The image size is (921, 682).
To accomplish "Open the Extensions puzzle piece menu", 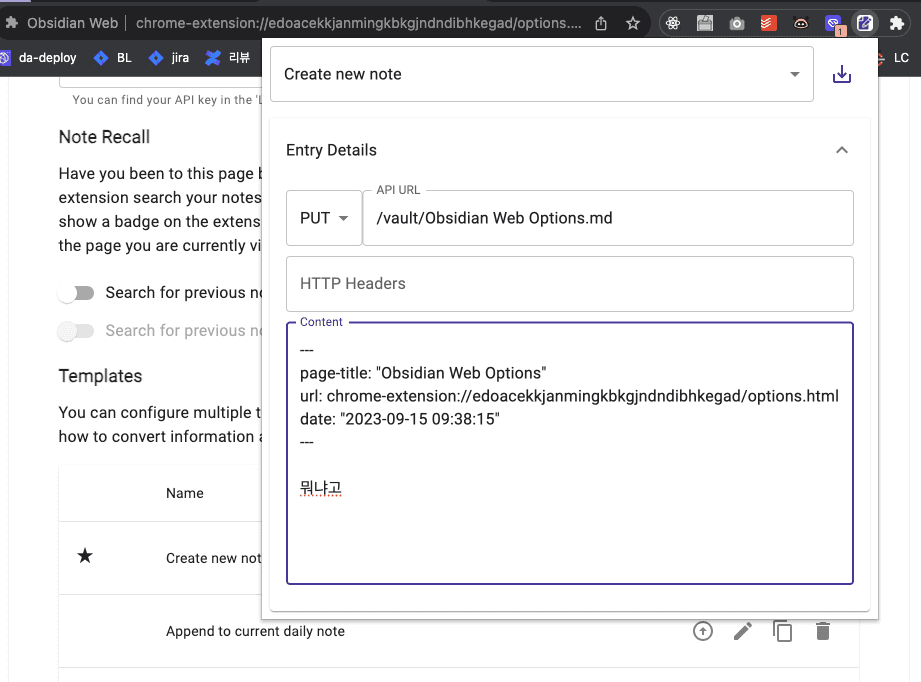I will (896, 23).
